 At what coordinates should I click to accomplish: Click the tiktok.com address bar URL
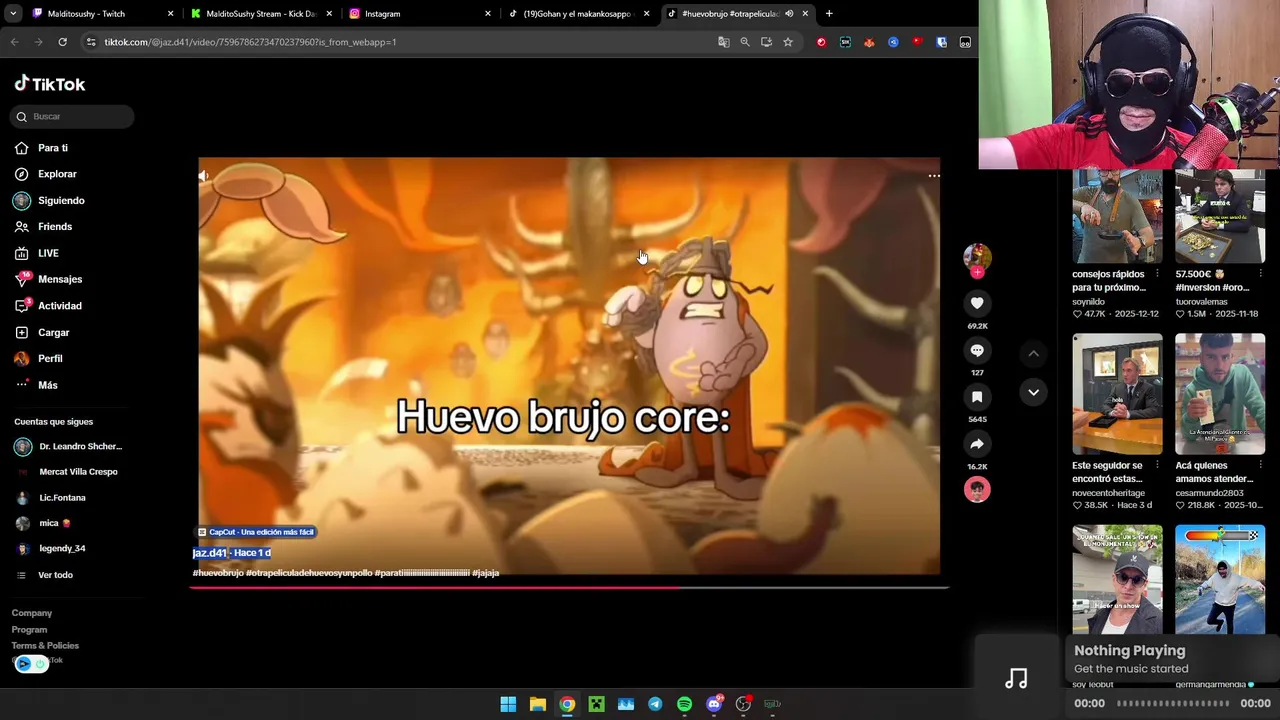(x=250, y=42)
